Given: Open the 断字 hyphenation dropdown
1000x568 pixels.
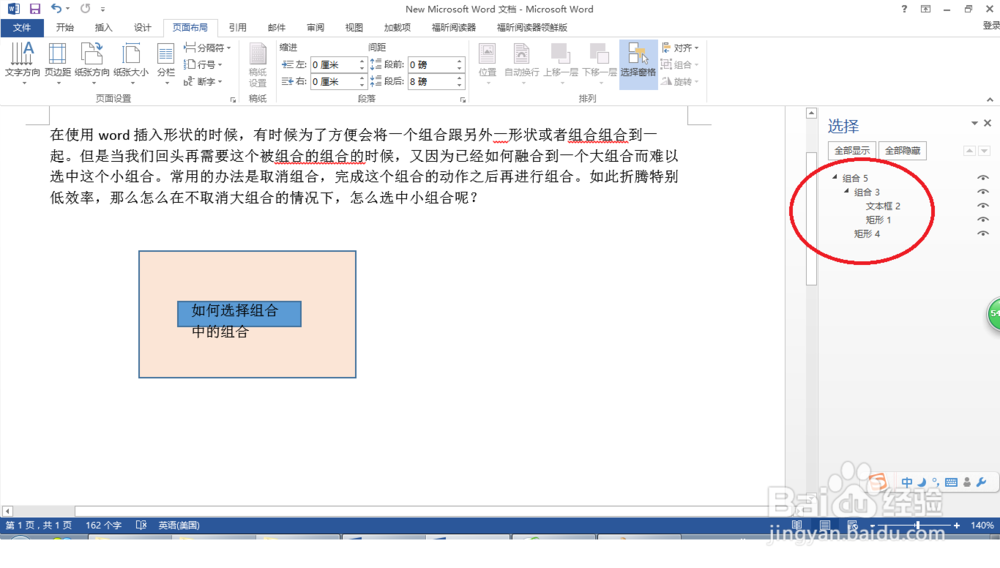Looking at the screenshot, I should click(203, 82).
